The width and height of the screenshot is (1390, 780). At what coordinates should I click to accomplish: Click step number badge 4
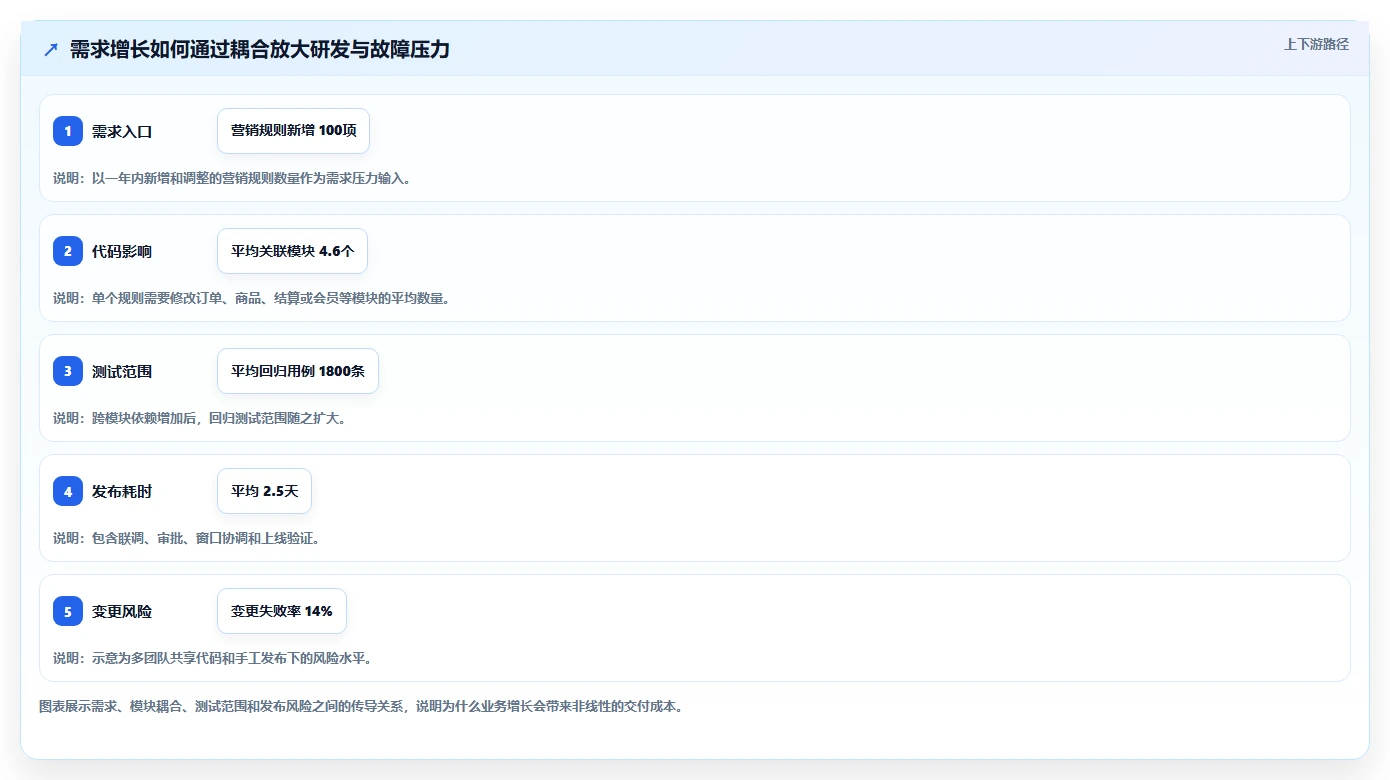point(68,491)
